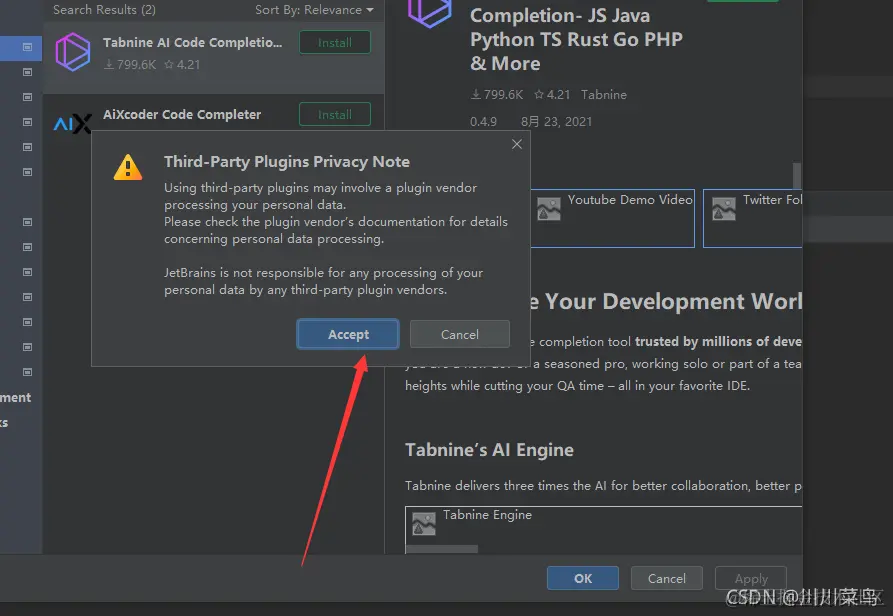Install the AiXcoder Code Completer plugin
This screenshot has width=893, height=616.
pyautogui.click(x=335, y=114)
